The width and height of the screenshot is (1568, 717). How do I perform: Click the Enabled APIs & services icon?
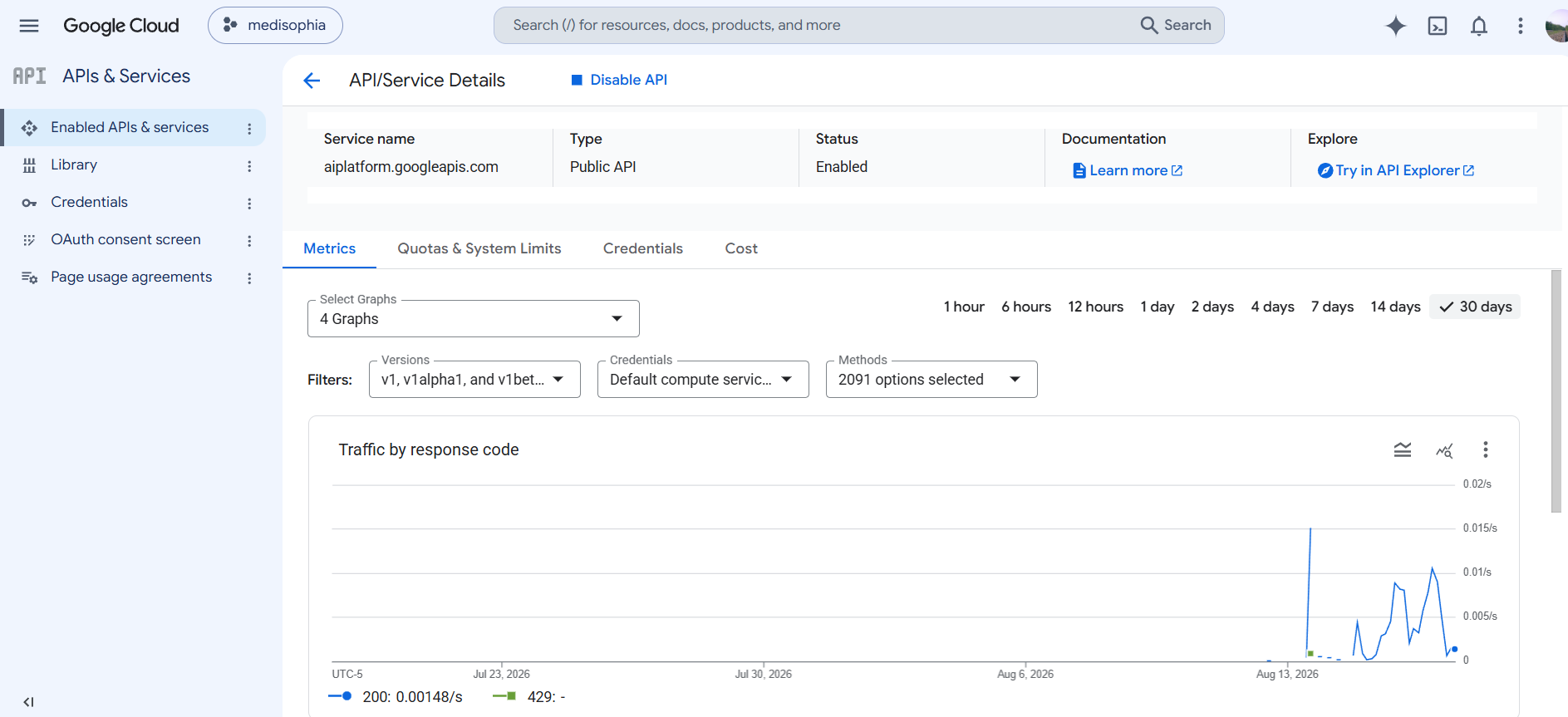[29, 128]
